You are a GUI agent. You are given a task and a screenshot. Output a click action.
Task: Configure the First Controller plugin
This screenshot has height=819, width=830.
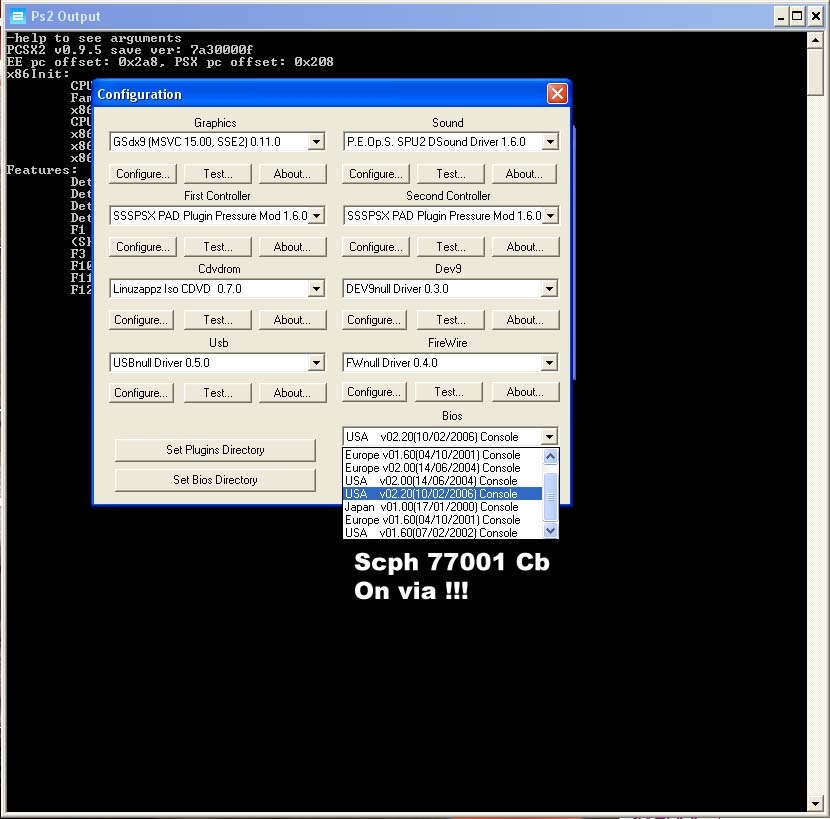coord(143,247)
